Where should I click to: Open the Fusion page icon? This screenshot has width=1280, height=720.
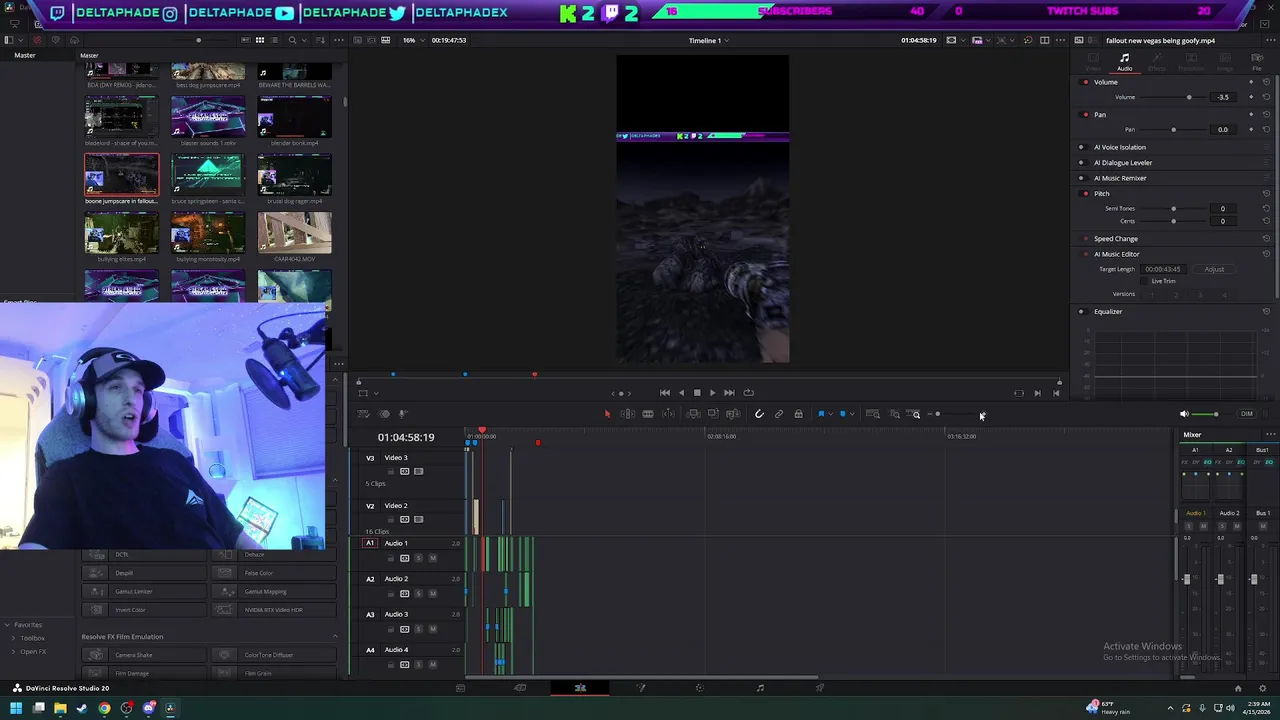640,688
